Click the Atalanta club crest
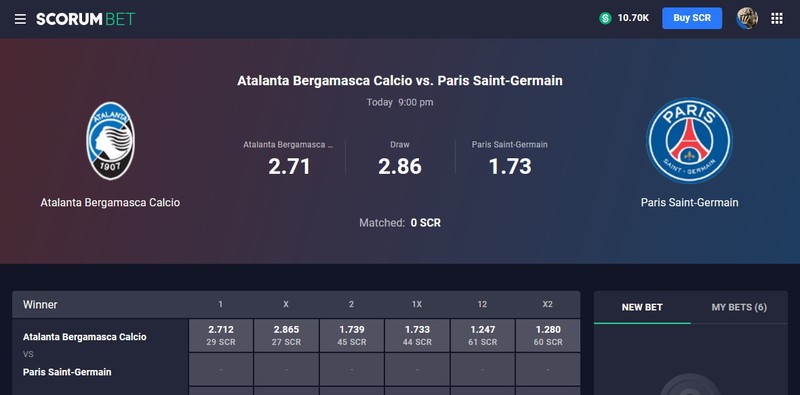Image resolution: width=800 pixels, height=395 pixels. (110, 141)
